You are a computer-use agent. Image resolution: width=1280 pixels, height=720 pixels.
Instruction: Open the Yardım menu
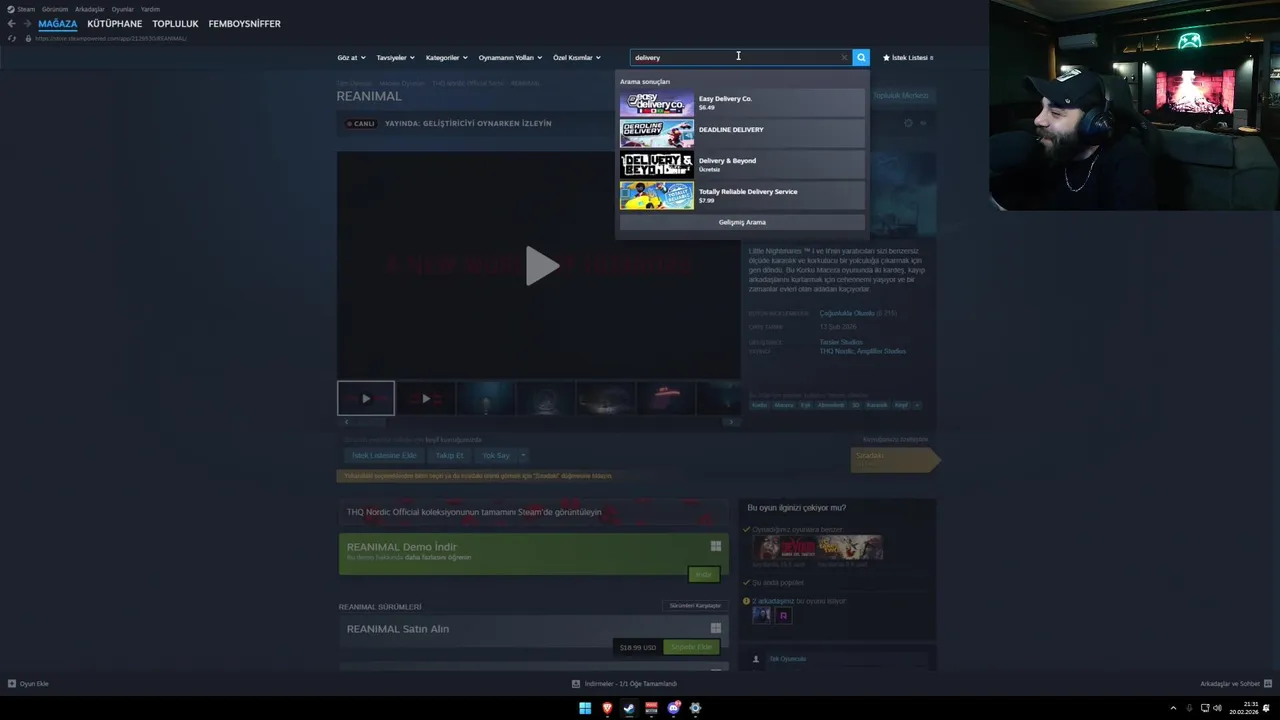pyautogui.click(x=150, y=9)
